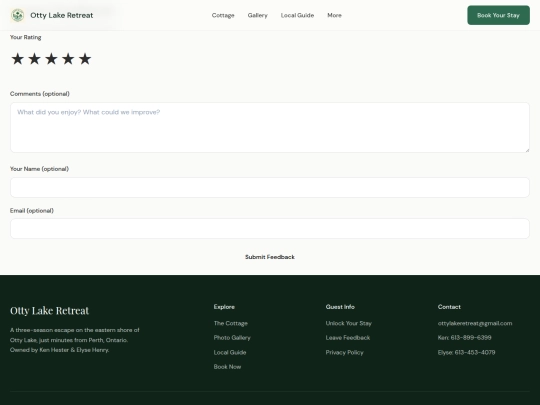Open the Cottage nav menu item
Screen dimensions: 540x405
[x=223, y=15]
